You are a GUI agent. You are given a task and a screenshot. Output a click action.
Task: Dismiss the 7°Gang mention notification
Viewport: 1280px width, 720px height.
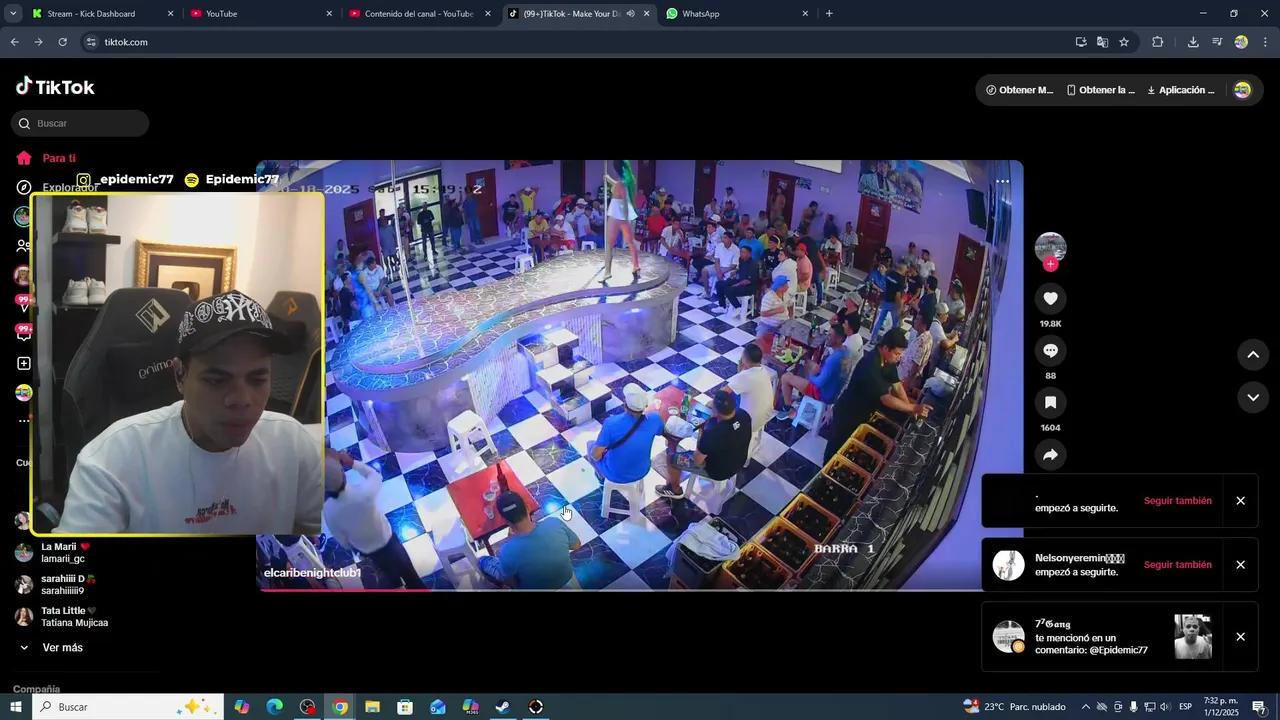click(1240, 637)
